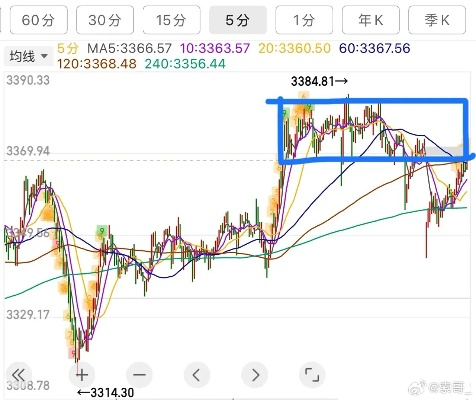Click the 60:3367.56 navy MA legend
The image size is (476, 400).
coord(375,48)
